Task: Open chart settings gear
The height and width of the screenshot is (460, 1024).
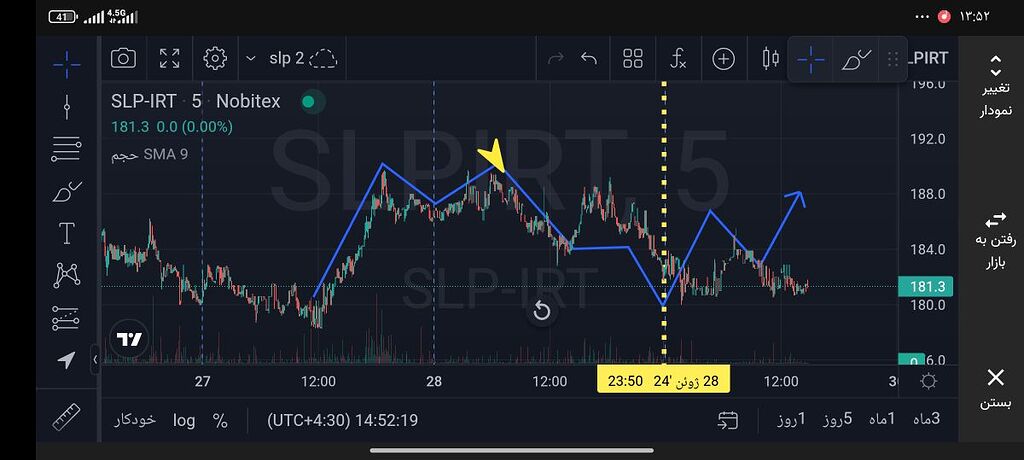Action: 215,58
